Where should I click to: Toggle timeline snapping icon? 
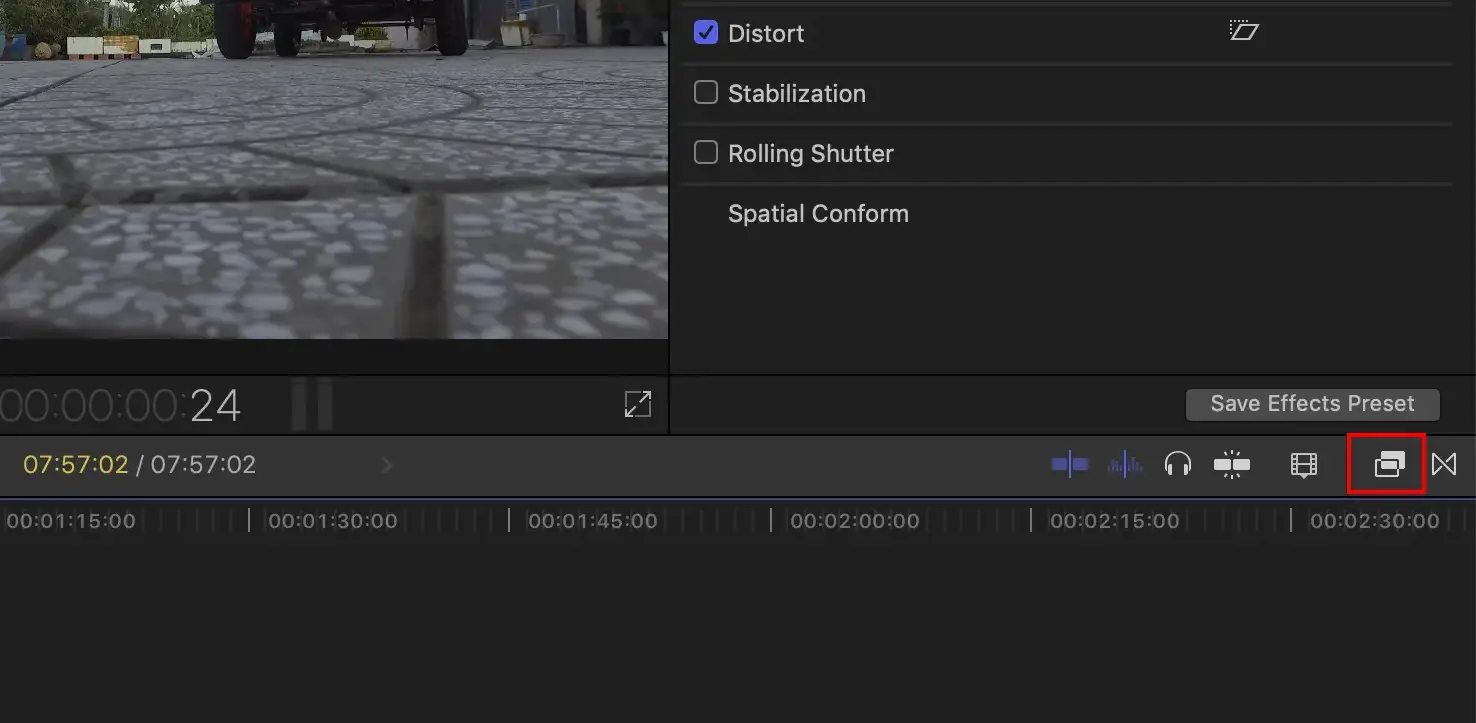[x=1232, y=464]
